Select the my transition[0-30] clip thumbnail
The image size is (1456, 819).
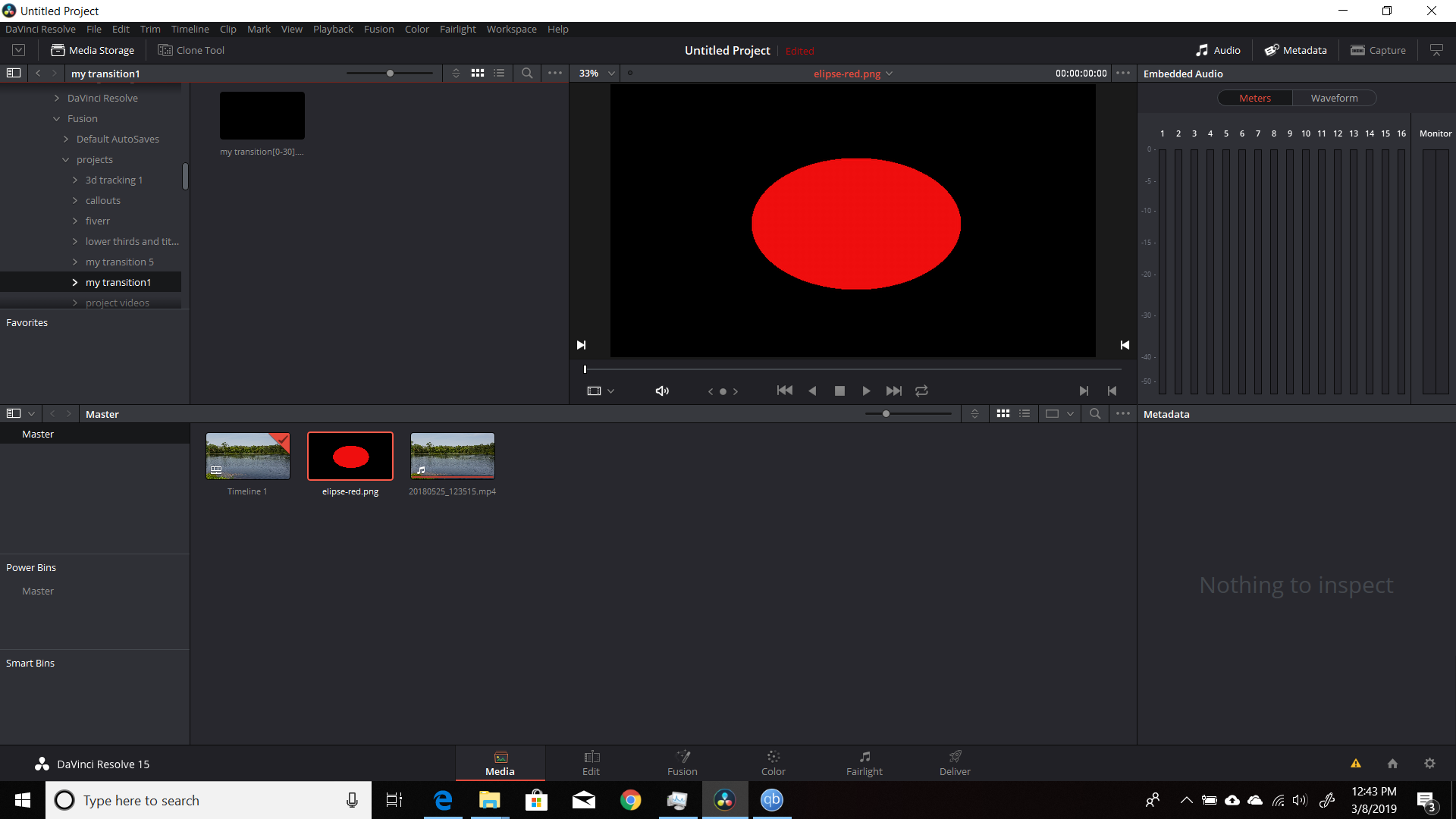click(262, 116)
